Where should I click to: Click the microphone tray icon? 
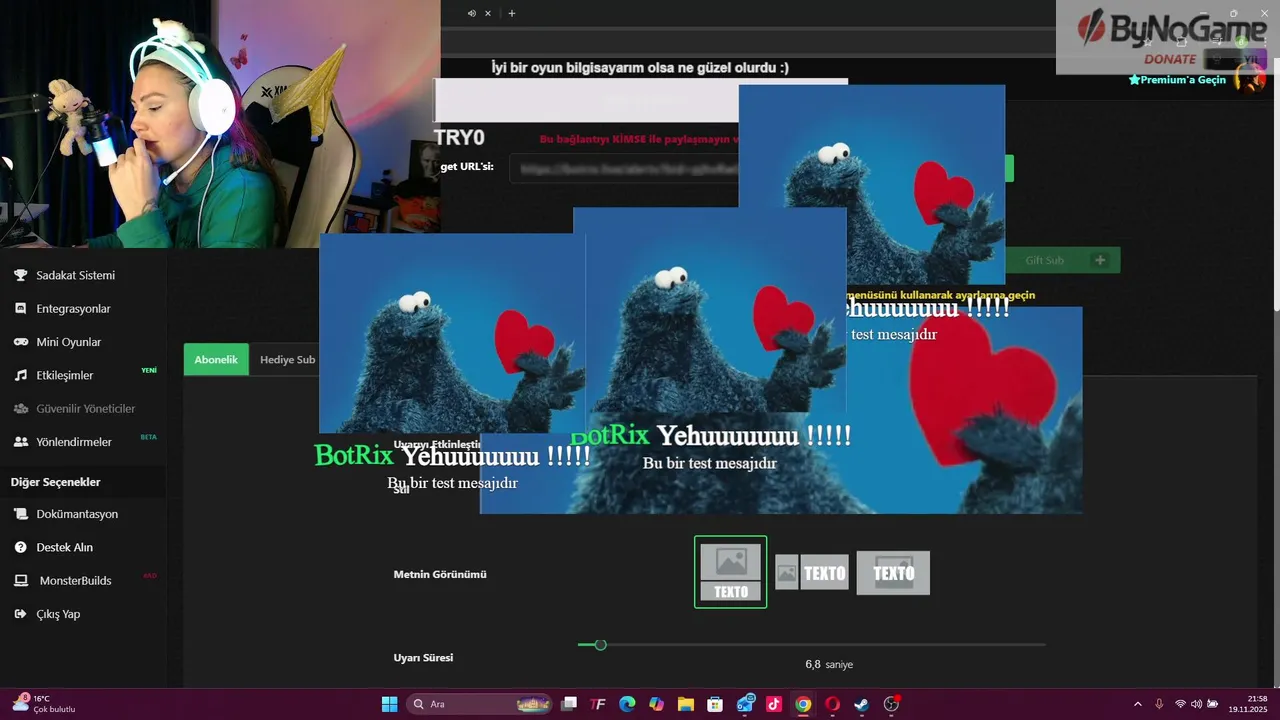(1159, 704)
